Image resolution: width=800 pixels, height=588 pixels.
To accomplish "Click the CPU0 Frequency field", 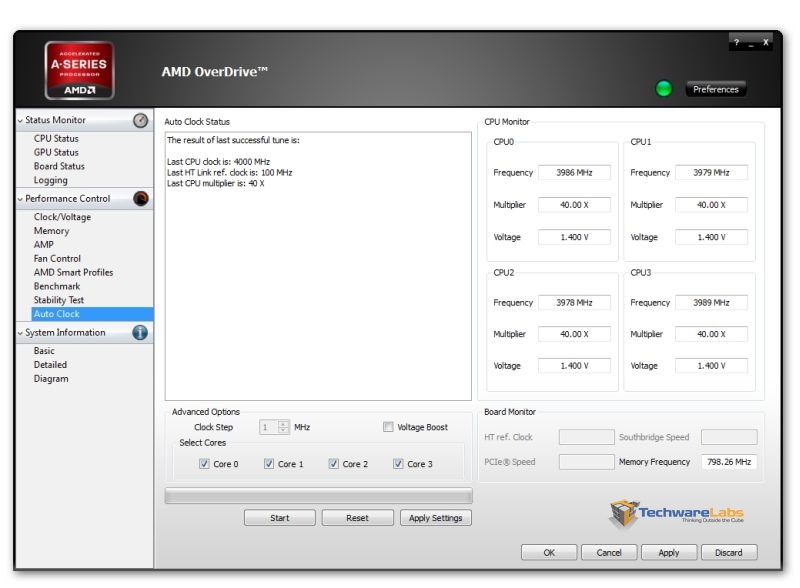I will [574, 173].
